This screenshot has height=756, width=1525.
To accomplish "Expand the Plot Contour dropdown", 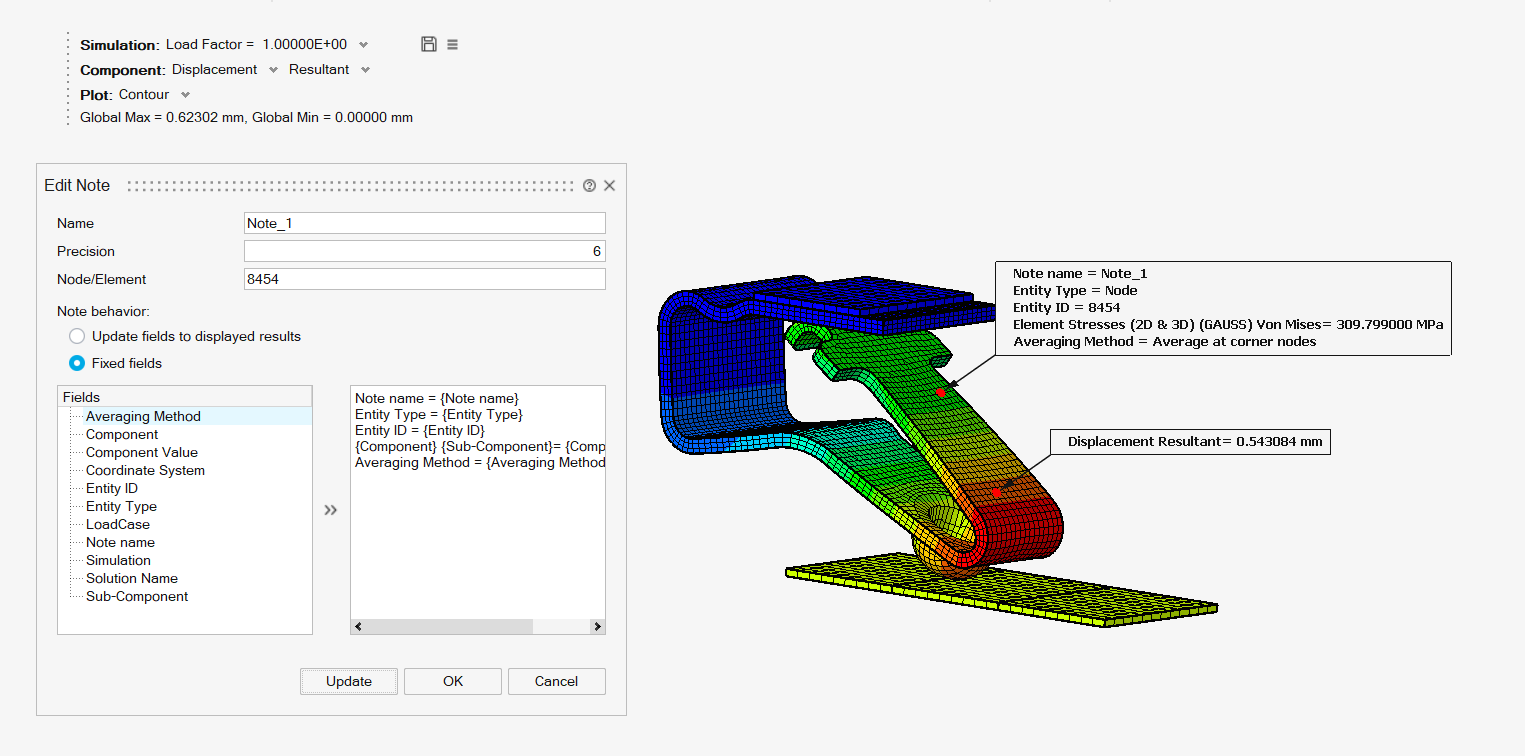I will [x=185, y=95].
